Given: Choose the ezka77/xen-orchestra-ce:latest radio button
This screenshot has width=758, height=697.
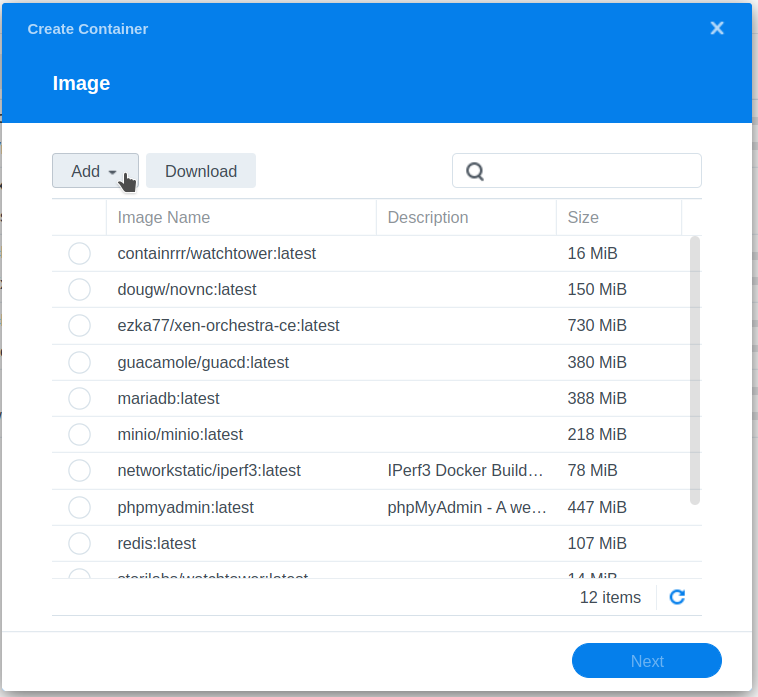Looking at the screenshot, I should pos(79,325).
